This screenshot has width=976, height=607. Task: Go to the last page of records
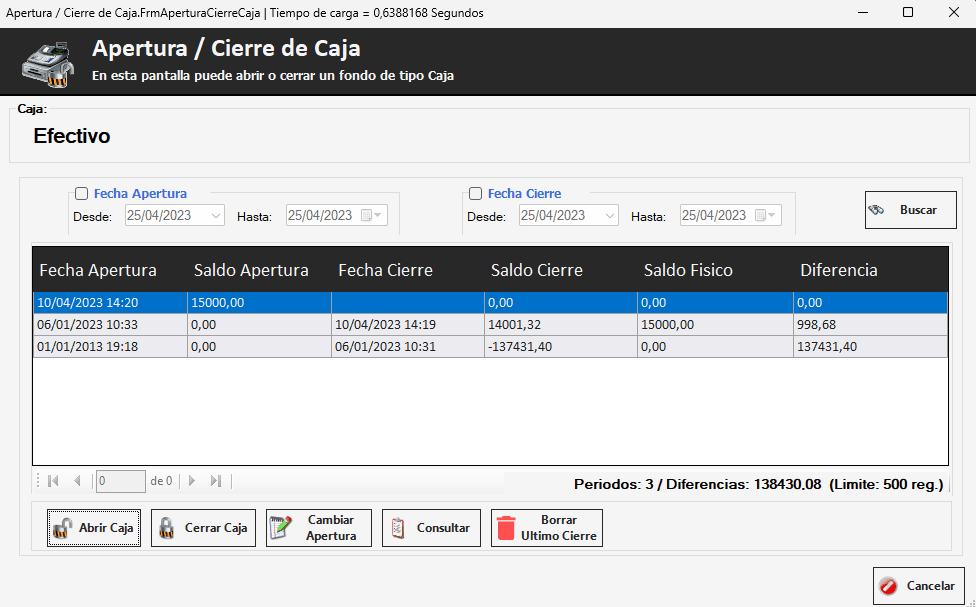click(216, 481)
